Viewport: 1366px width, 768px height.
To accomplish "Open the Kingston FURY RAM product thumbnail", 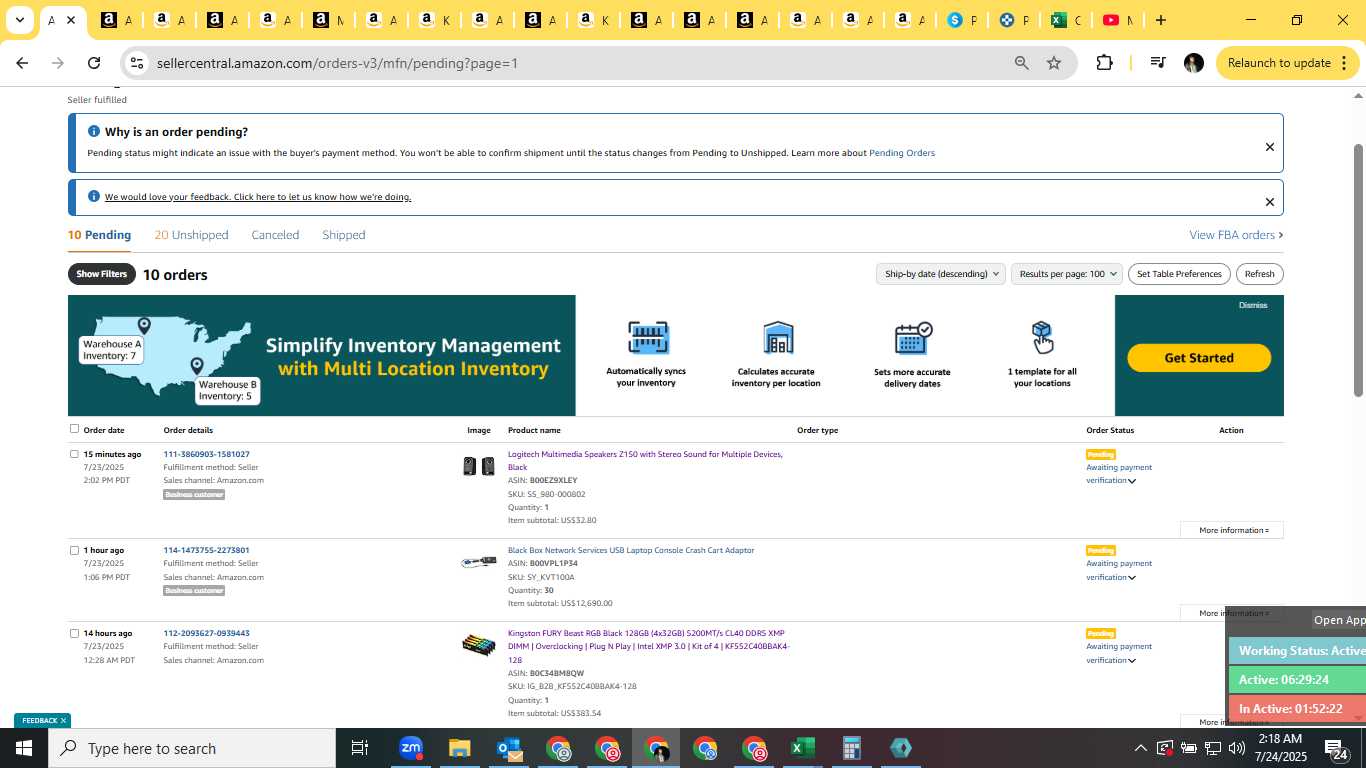I will [479, 645].
